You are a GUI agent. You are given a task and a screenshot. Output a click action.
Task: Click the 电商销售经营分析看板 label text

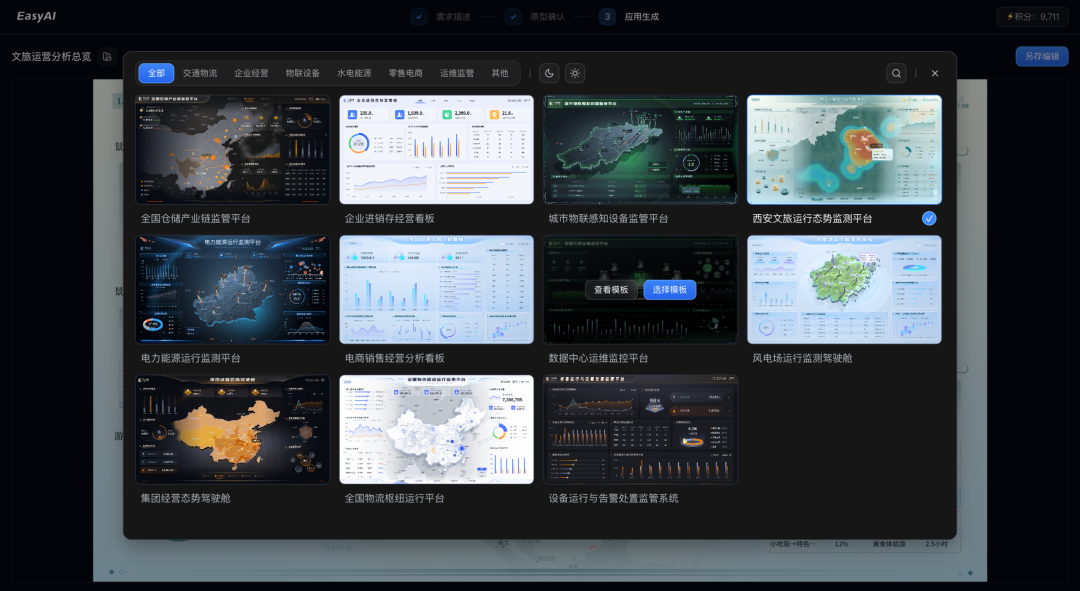tap(395, 358)
